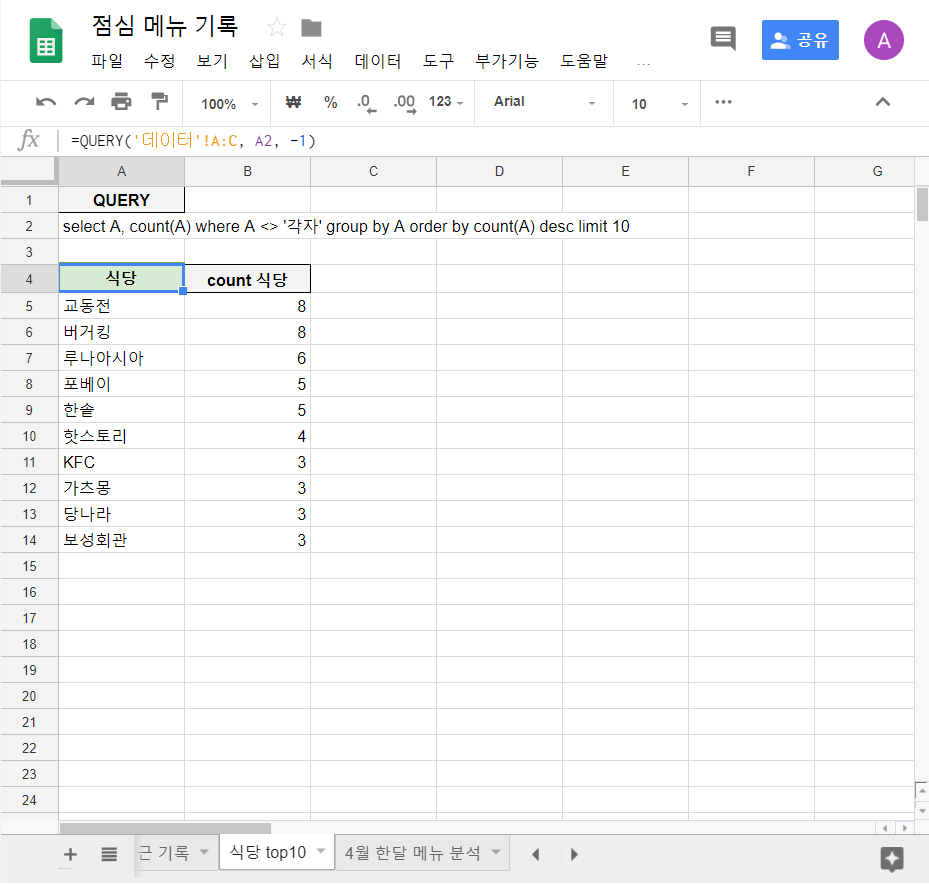Viewport: 929px width, 884px height.
Task: Click the Undo icon
Action: coord(46,102)
